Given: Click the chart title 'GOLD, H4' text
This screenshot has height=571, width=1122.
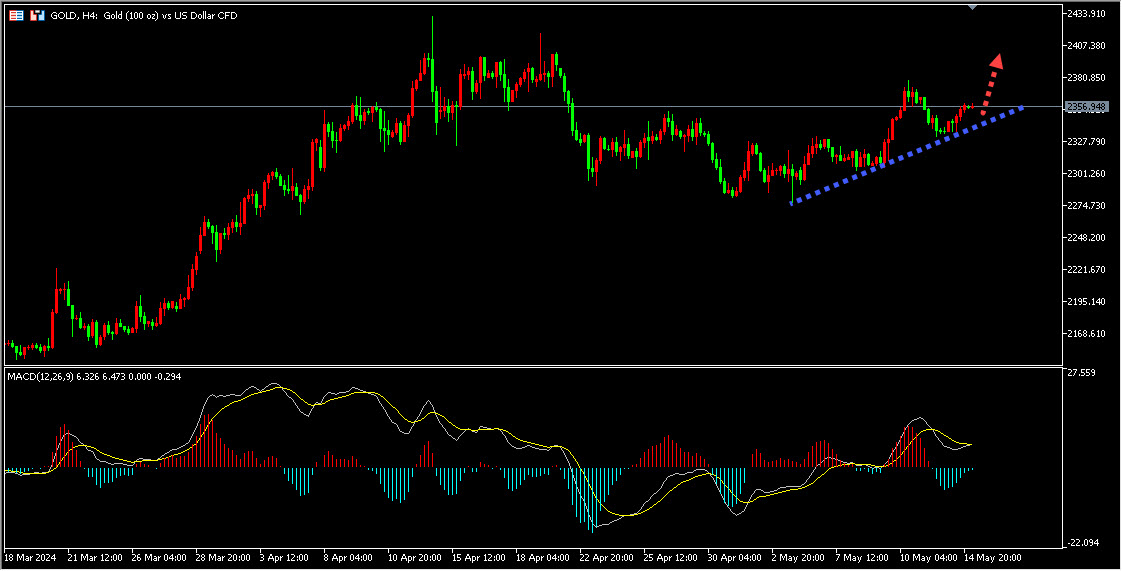Looking at the screenshot, I should (x=75, y=16).
